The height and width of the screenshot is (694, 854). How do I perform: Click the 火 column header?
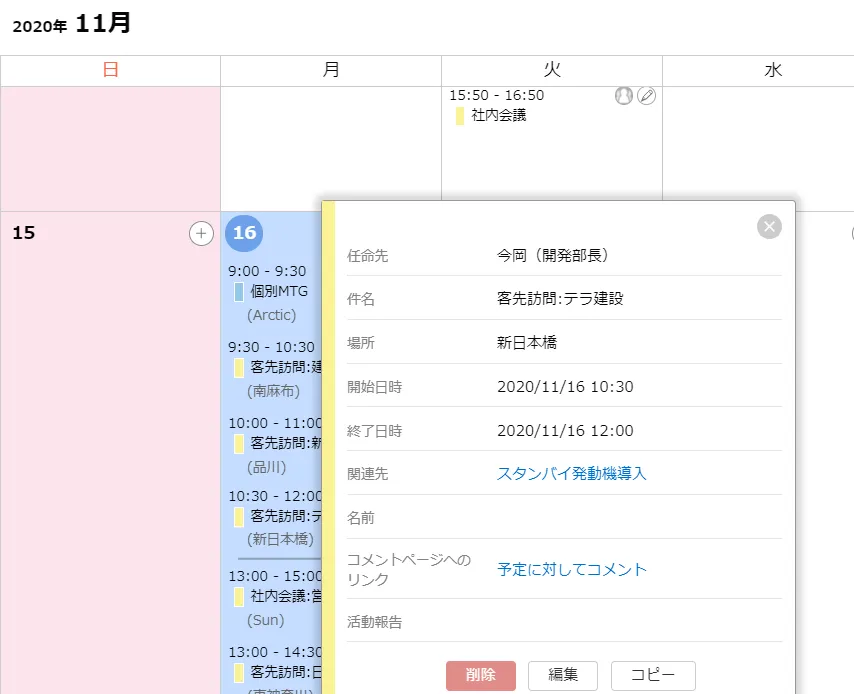point(552,70)
